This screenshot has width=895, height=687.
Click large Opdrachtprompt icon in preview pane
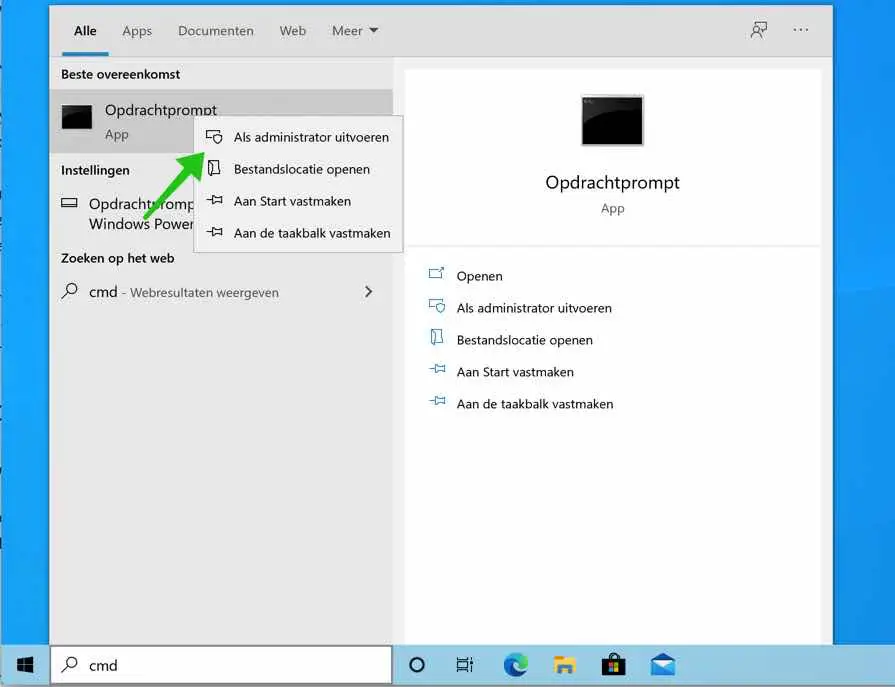point(612,120)
